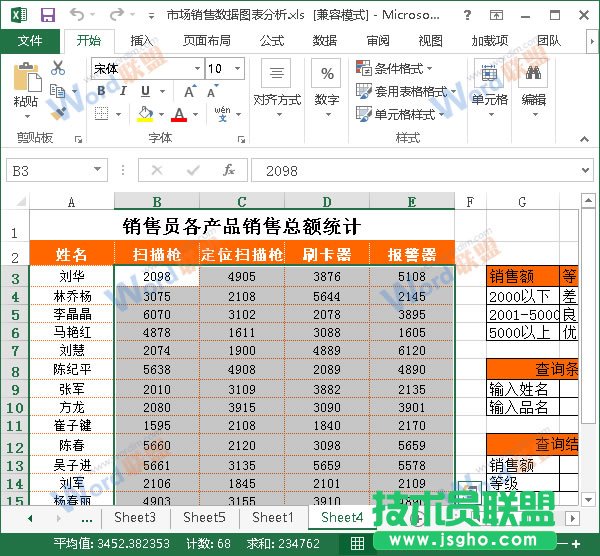Open the editing (编辑) binoculars button
600x556 pixels.
coord(533,88)
